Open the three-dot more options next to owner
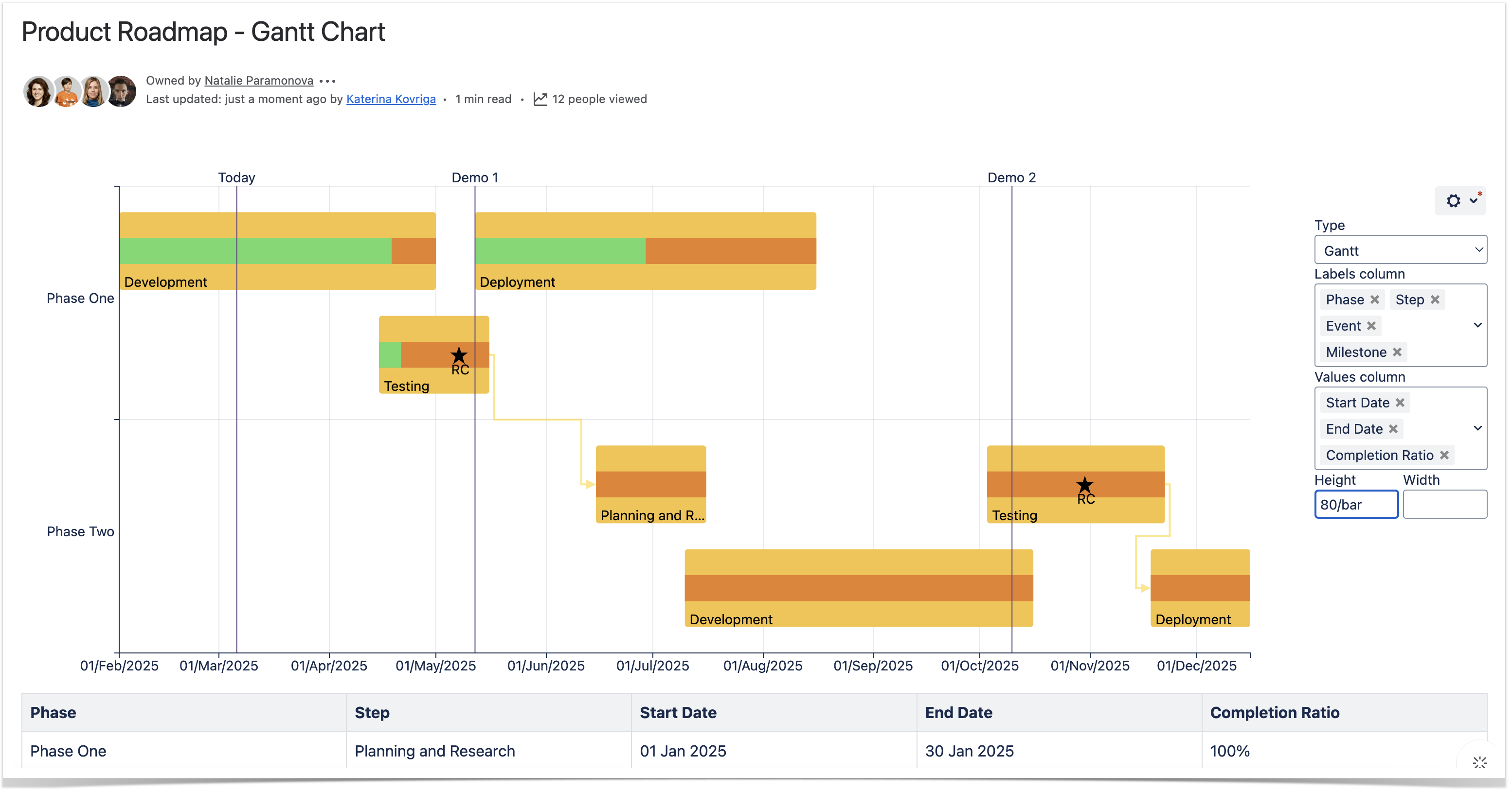 tap(327, 81)
